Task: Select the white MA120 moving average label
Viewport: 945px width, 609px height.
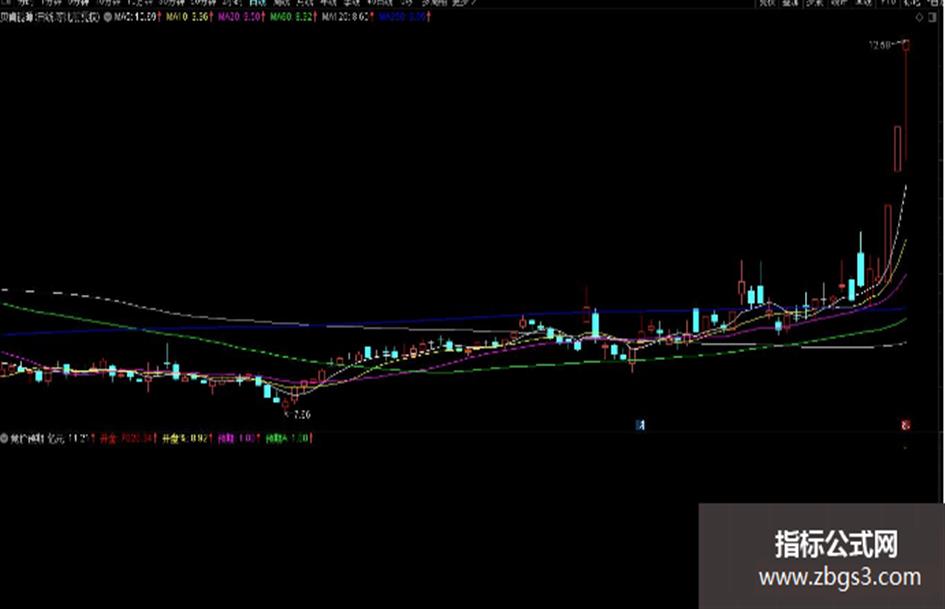Action: [347, 17]
